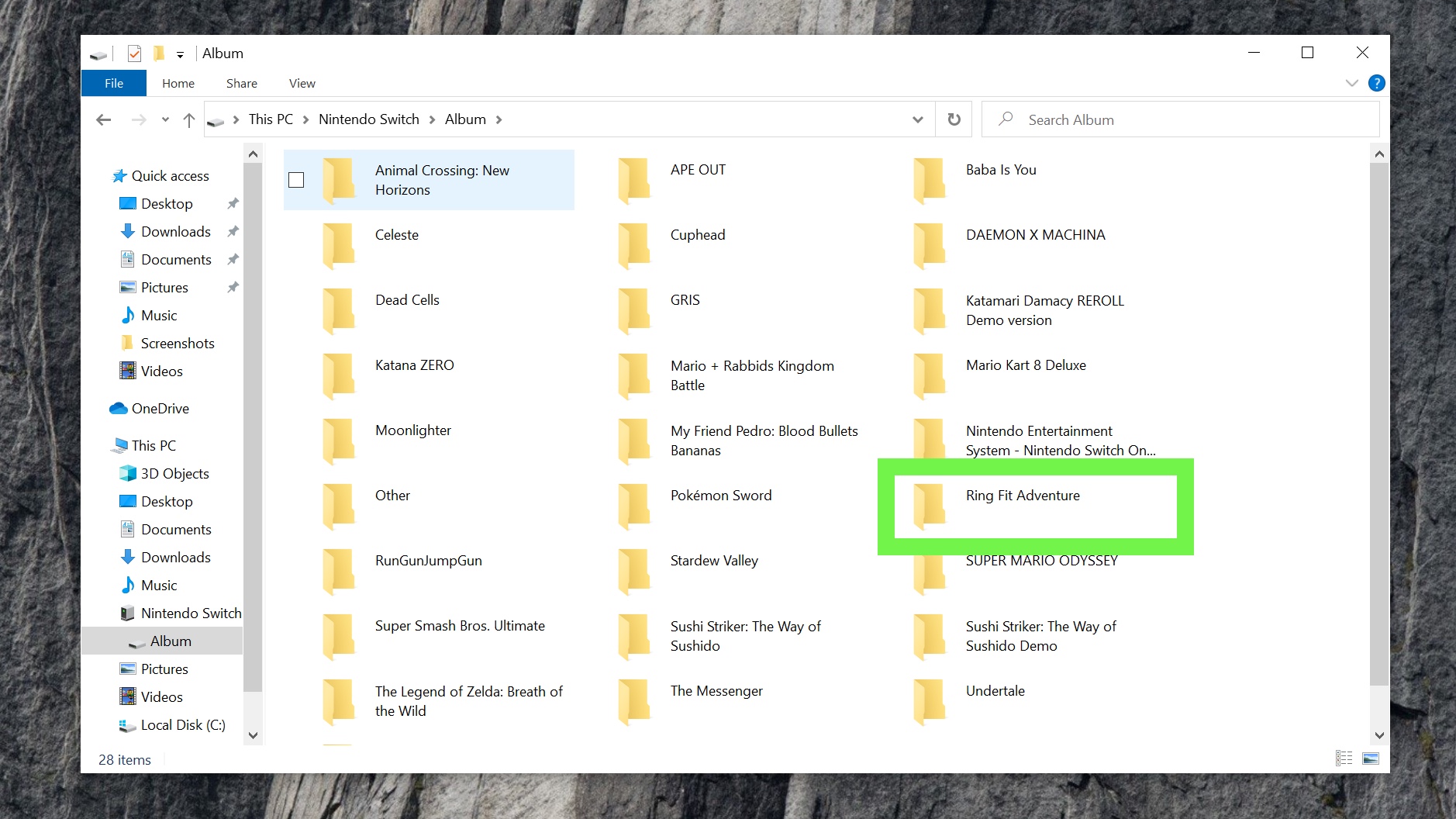Screen dimensions: 1456x819
Task: Tick the checkbox beside Animal Crossing: New Horizons
Action: (296, 180)
